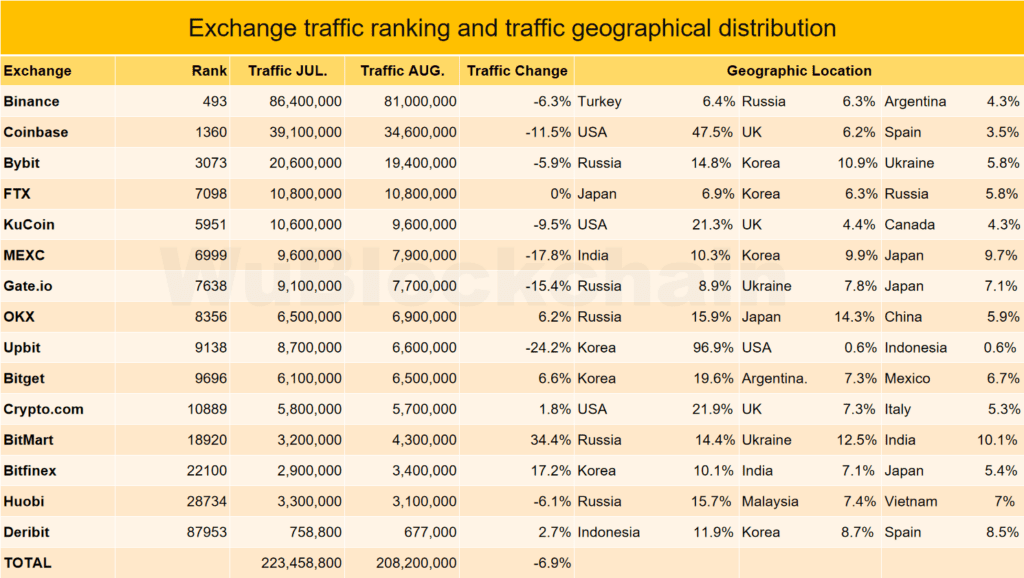Click the 'Exchange' column header

[37, 71]
